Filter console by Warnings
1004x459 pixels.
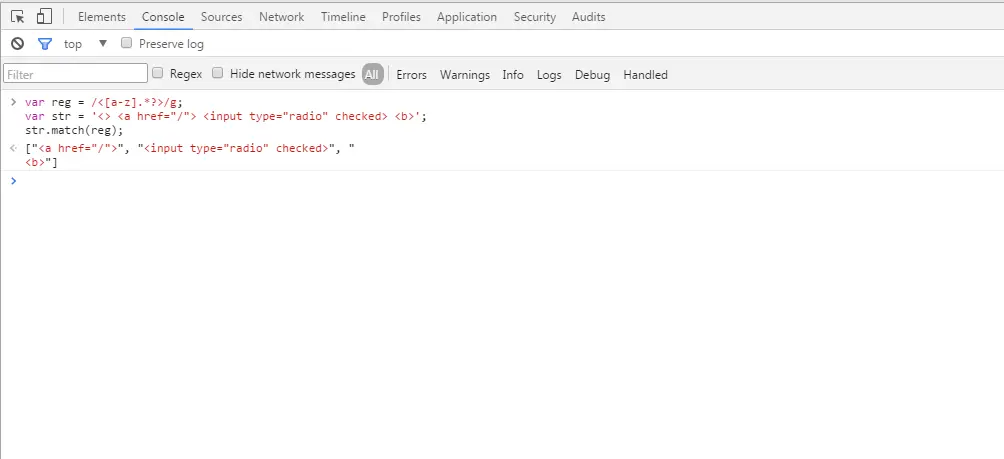point(464,75)
